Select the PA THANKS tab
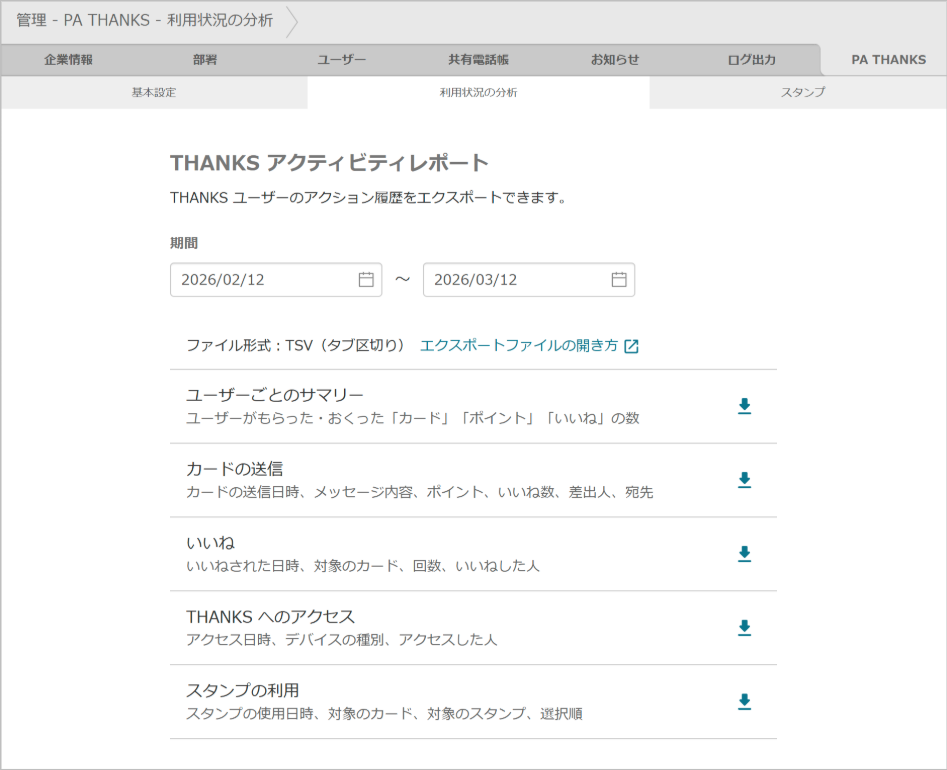 coord(886,59)
